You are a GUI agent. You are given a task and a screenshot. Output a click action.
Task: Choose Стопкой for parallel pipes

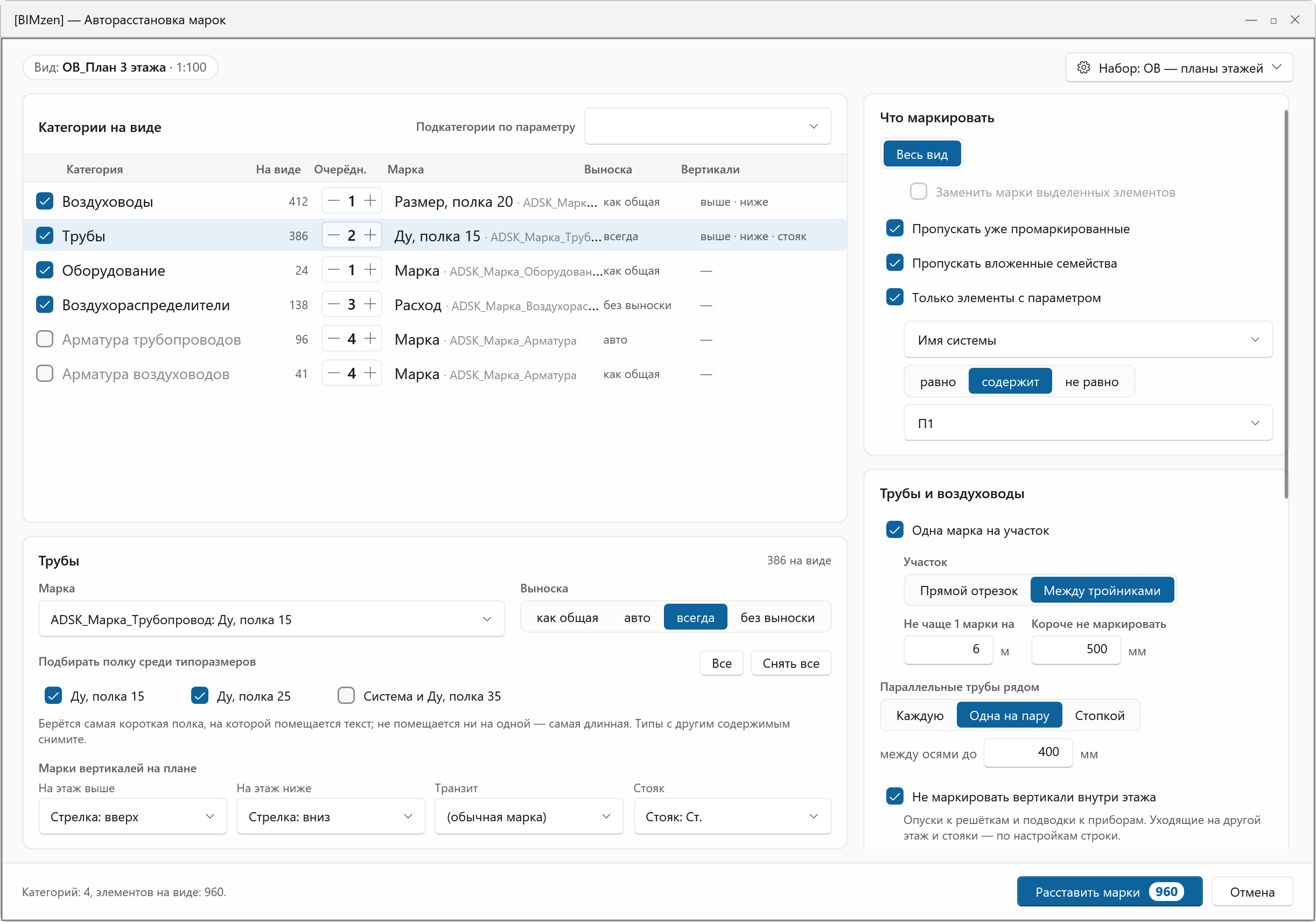click(1100, 716)
